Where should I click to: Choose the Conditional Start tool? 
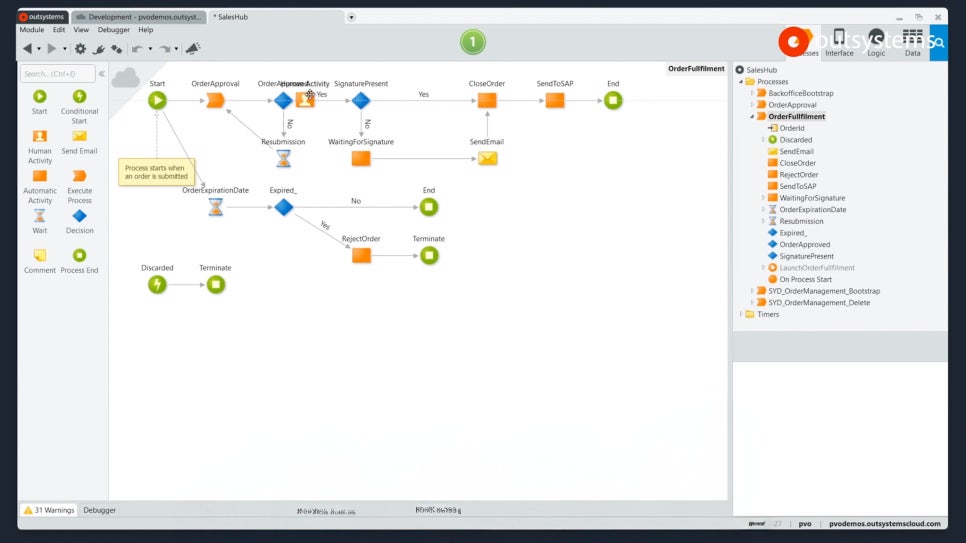pos(79,107)
